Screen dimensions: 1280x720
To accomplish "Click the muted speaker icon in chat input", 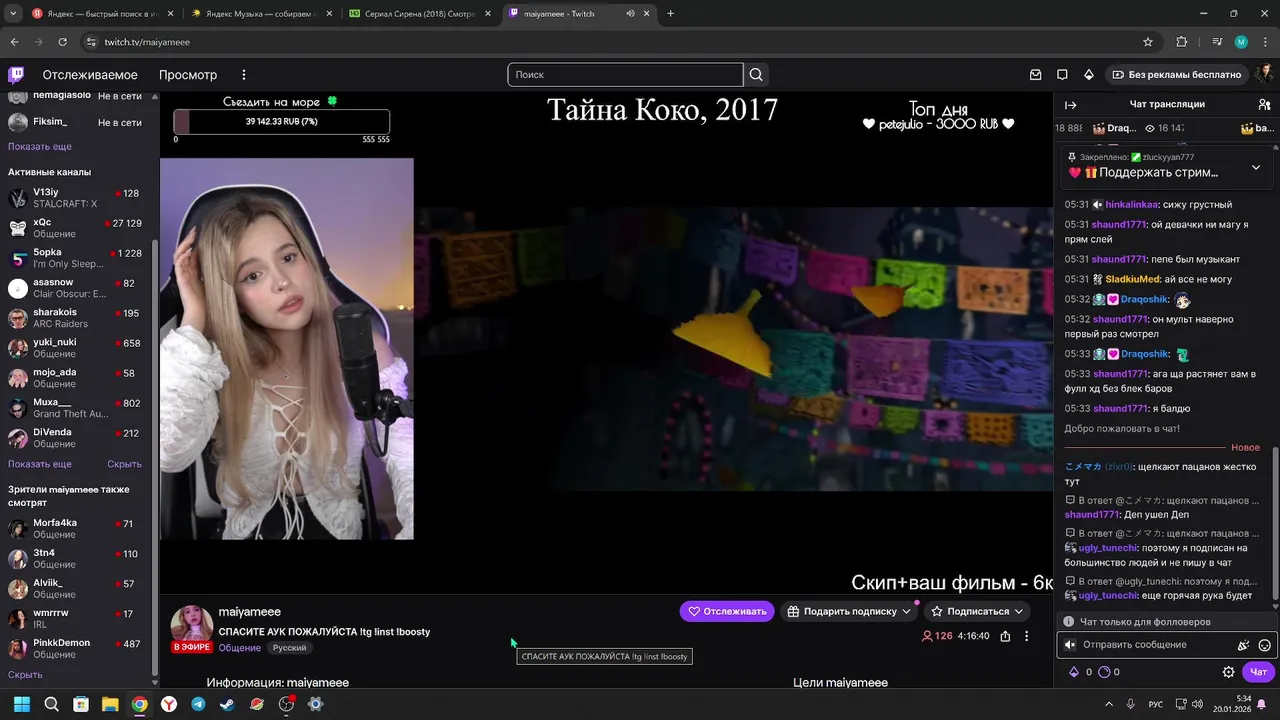I will pos(1069,645).
